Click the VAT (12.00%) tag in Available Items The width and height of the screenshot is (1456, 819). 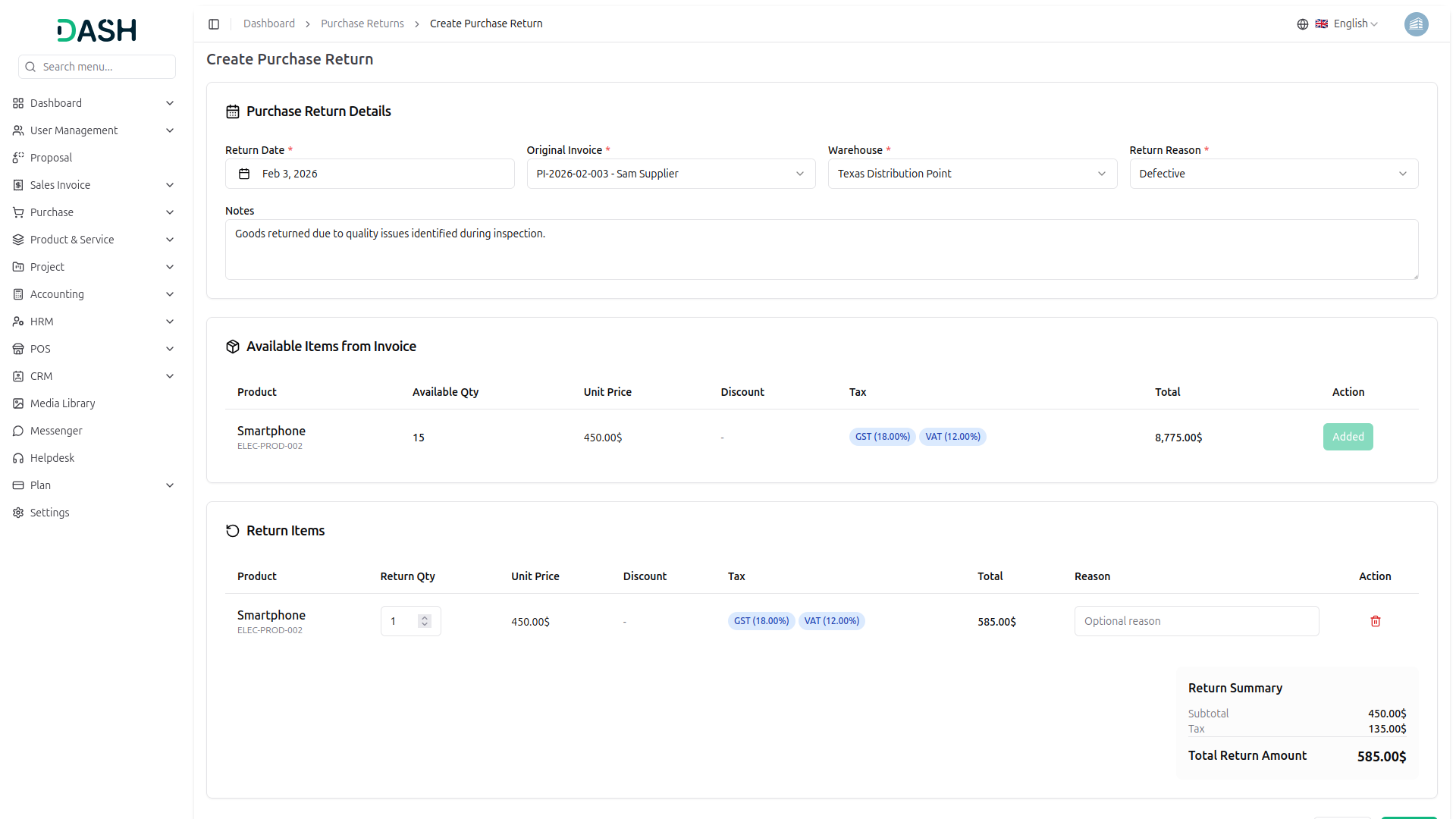click(952, 437)
